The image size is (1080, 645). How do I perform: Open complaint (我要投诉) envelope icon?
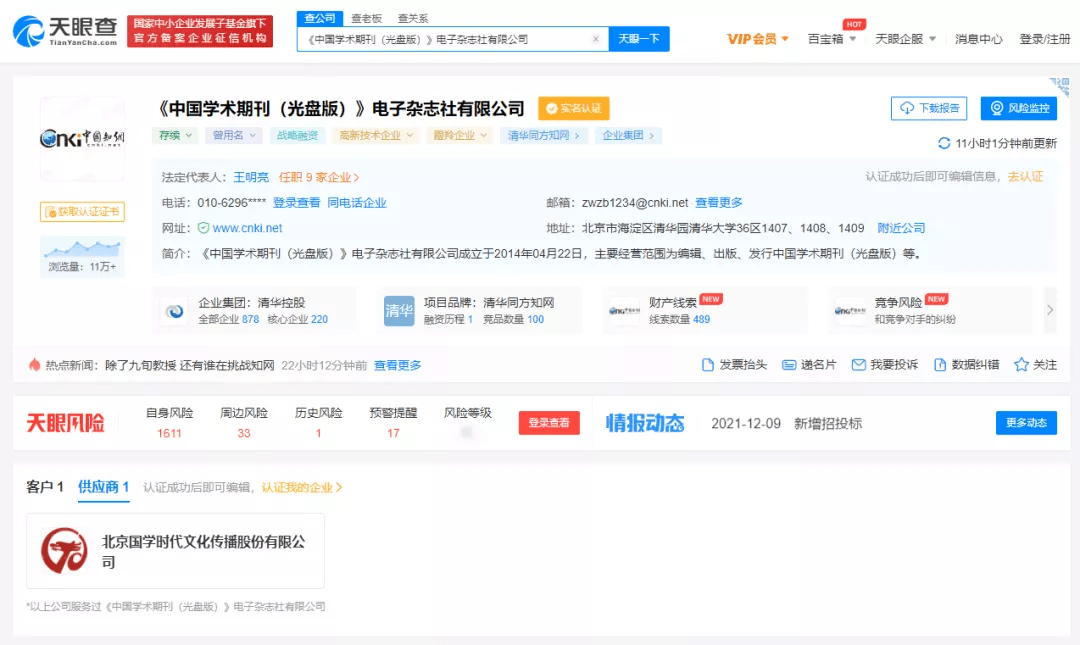click(858, 365)
